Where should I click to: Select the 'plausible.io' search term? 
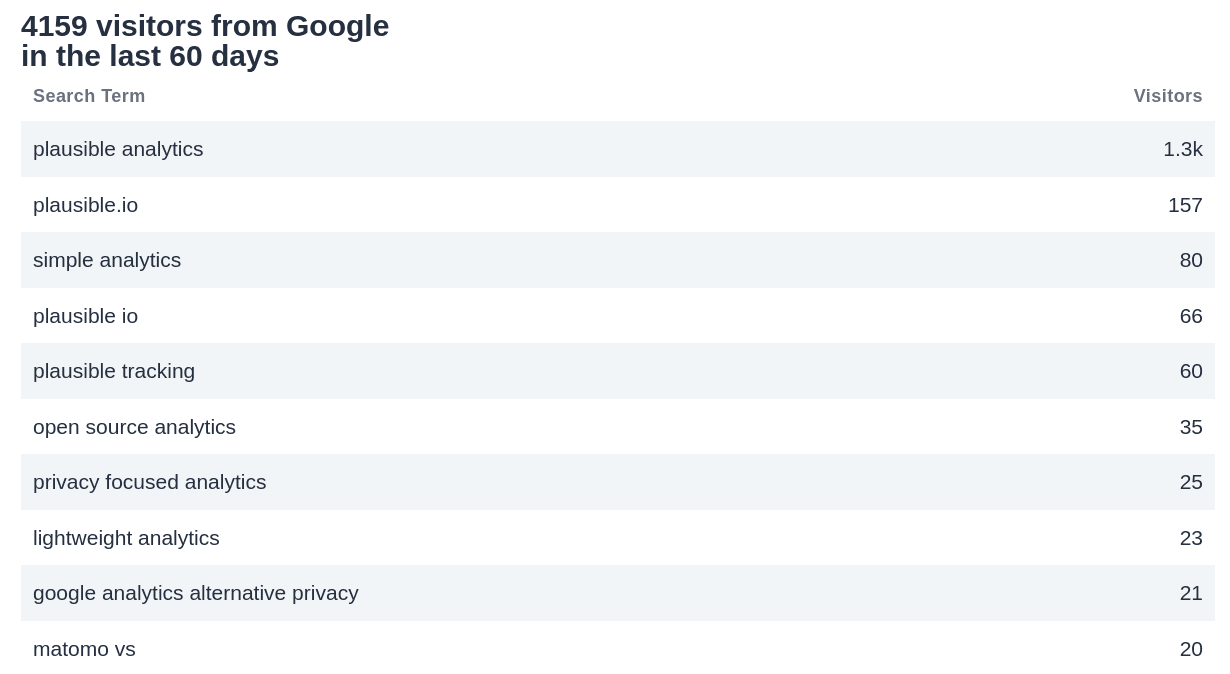[85, 205]
